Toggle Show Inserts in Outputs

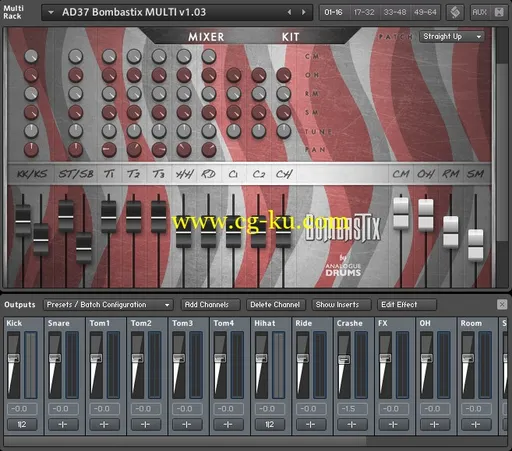click(341, 305)
